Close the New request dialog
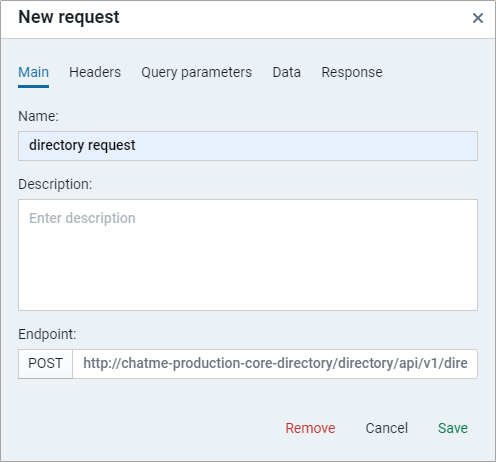The image size is (496, 462). (x=478, y=18)
